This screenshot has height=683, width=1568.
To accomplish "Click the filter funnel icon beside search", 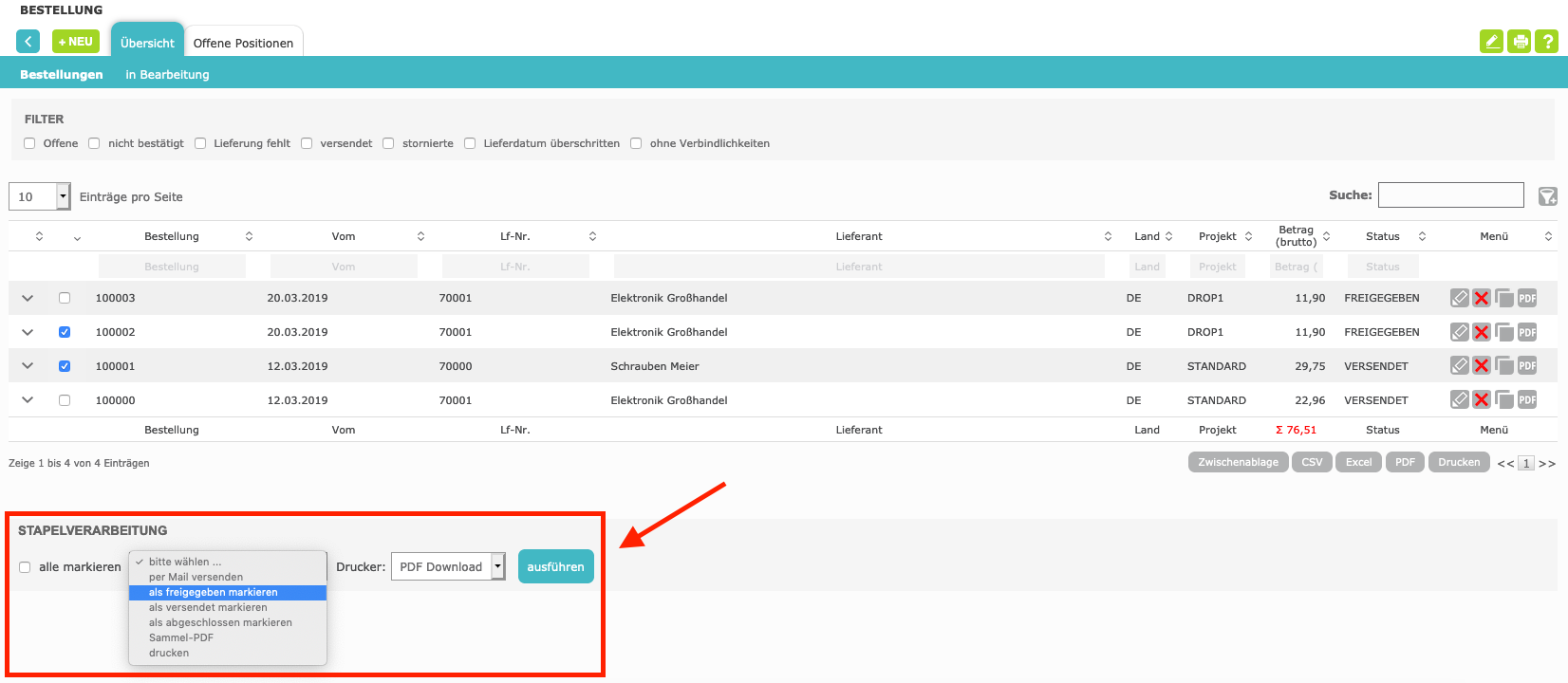I will 1547,196.
